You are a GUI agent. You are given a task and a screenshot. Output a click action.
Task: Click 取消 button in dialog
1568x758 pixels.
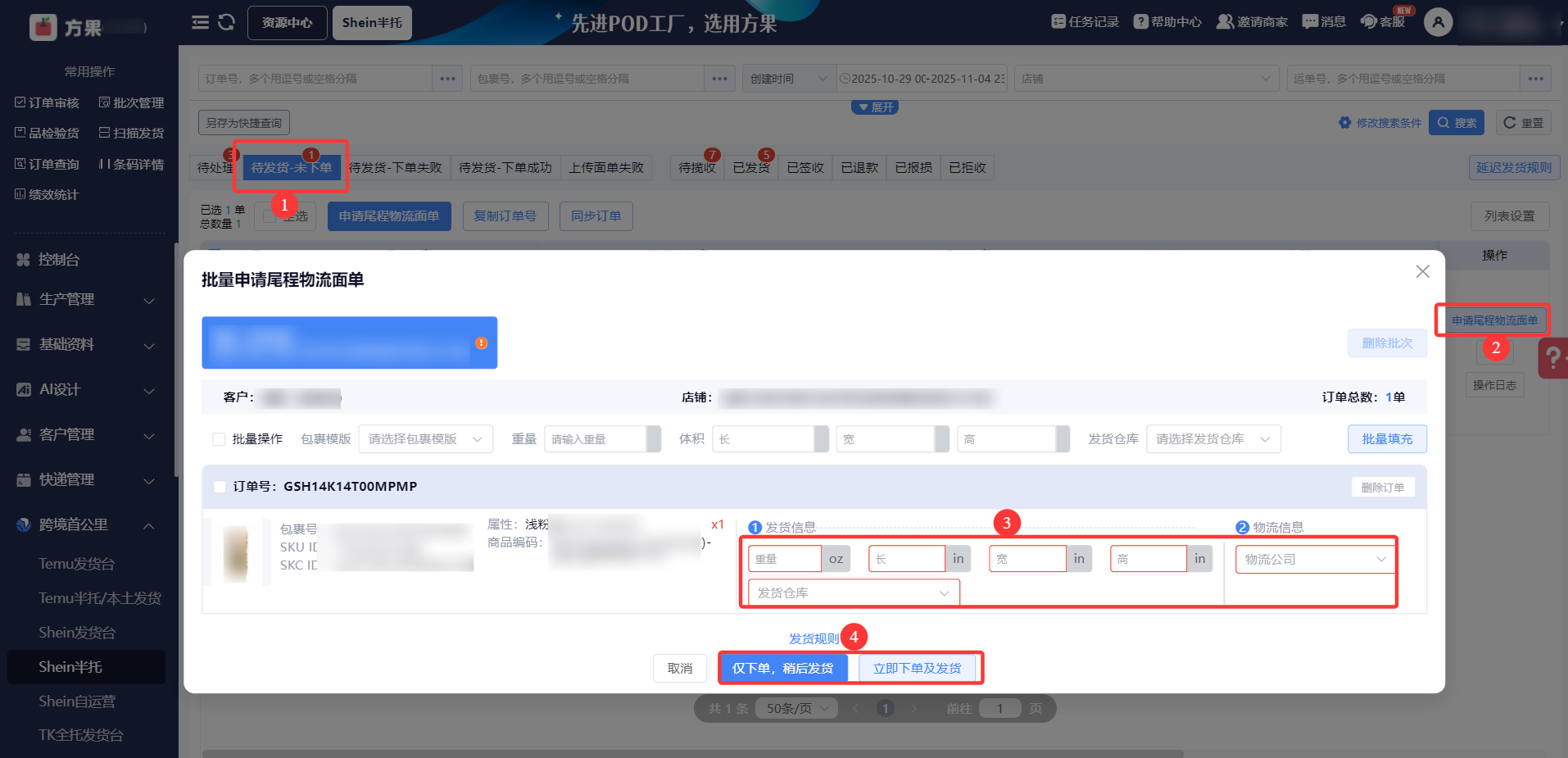click(x=680, y=669)
